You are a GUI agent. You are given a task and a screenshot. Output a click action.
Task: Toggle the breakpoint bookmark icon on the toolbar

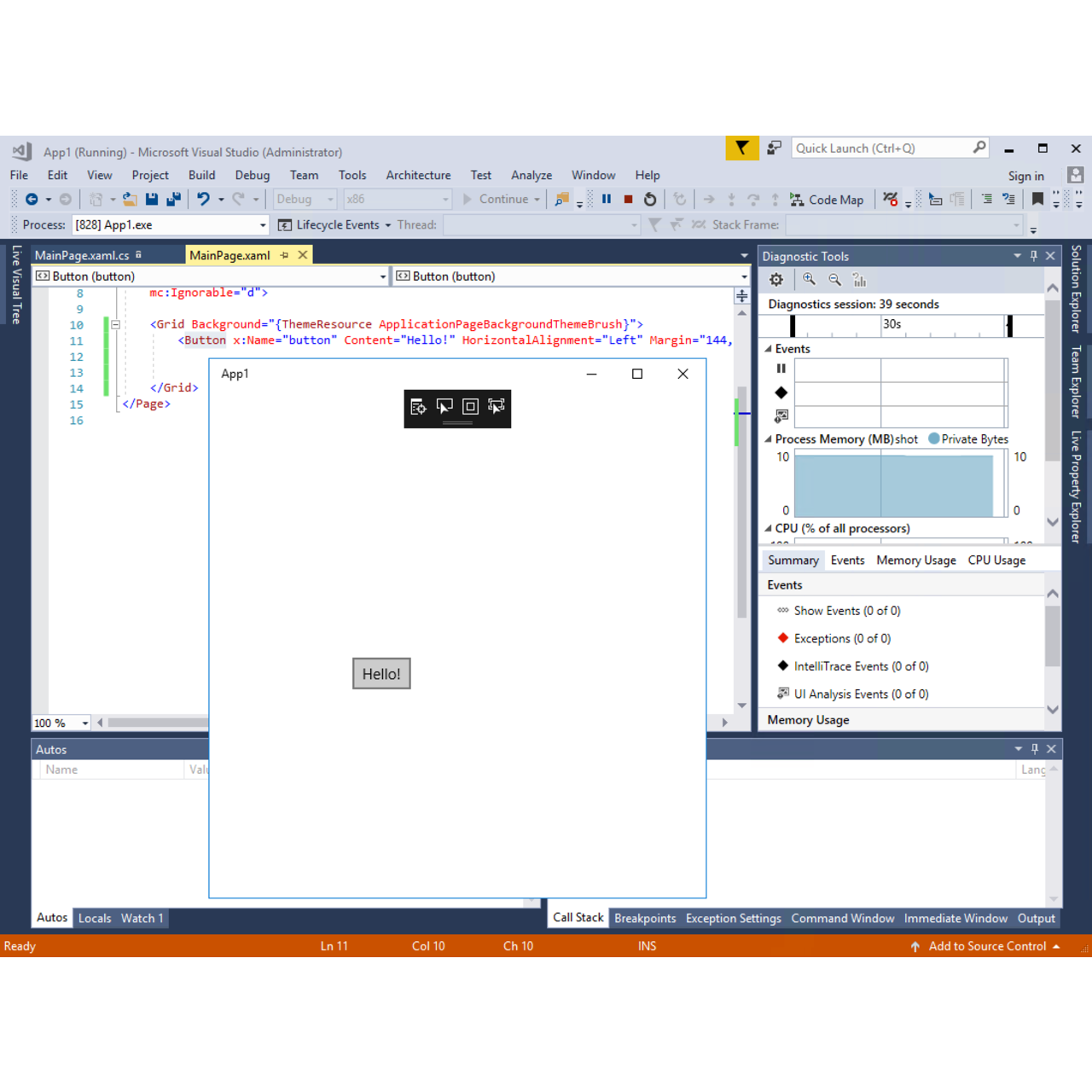click(x=1037, y=199)
